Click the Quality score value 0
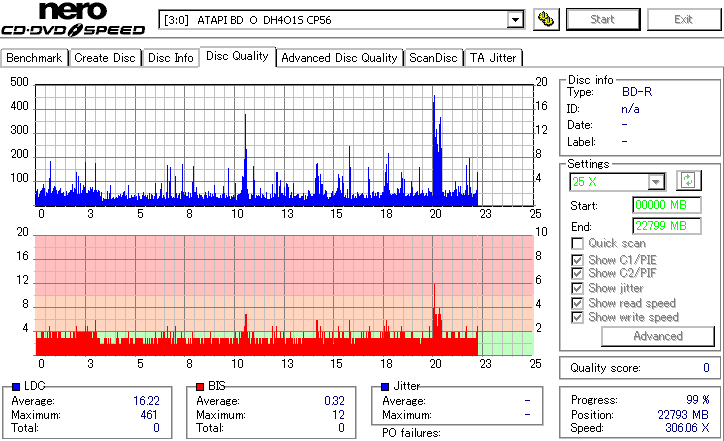 [x=706, y=368]
